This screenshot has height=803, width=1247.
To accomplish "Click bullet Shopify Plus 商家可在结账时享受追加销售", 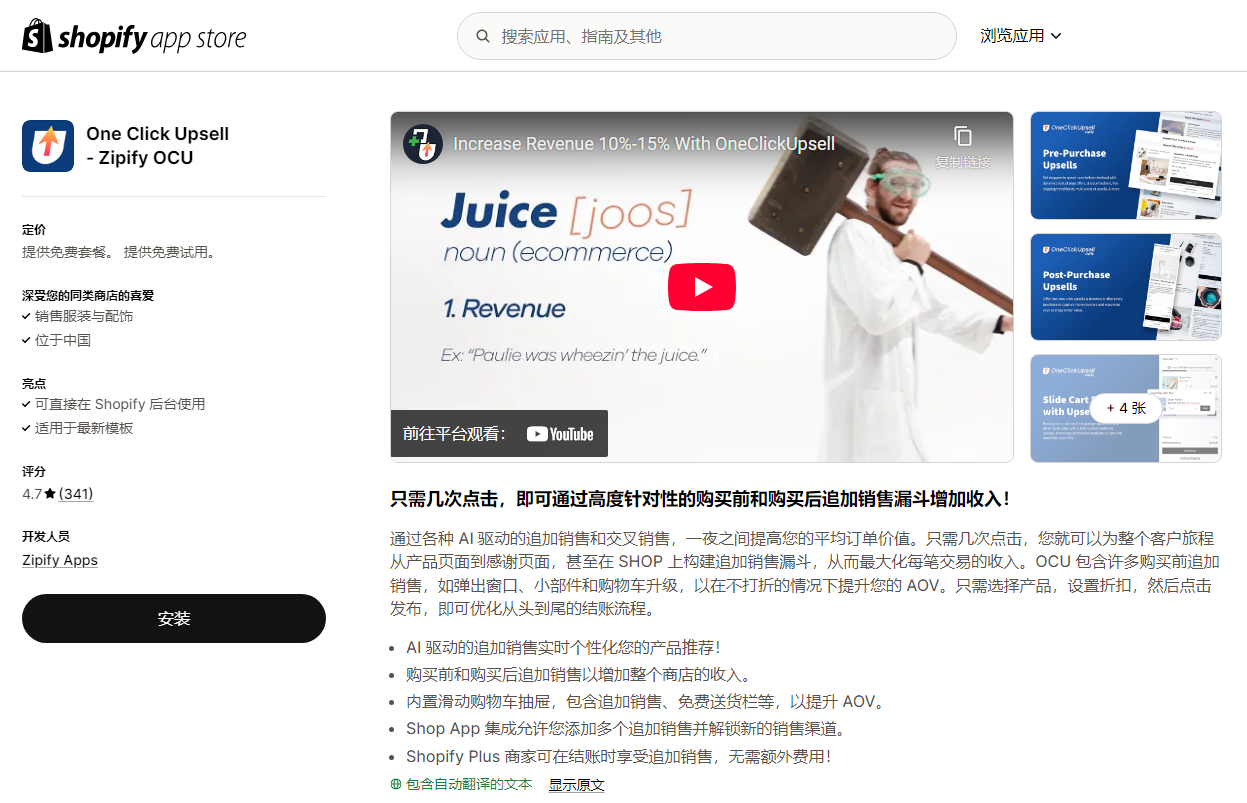I will 619,757.
